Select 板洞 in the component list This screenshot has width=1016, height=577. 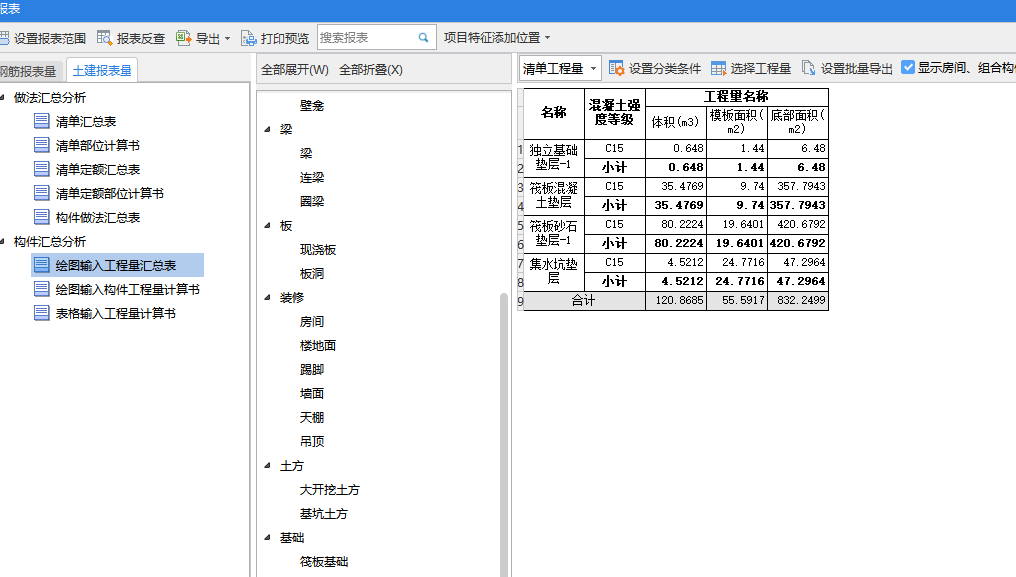pyautogui.click(x=312, y=274)
